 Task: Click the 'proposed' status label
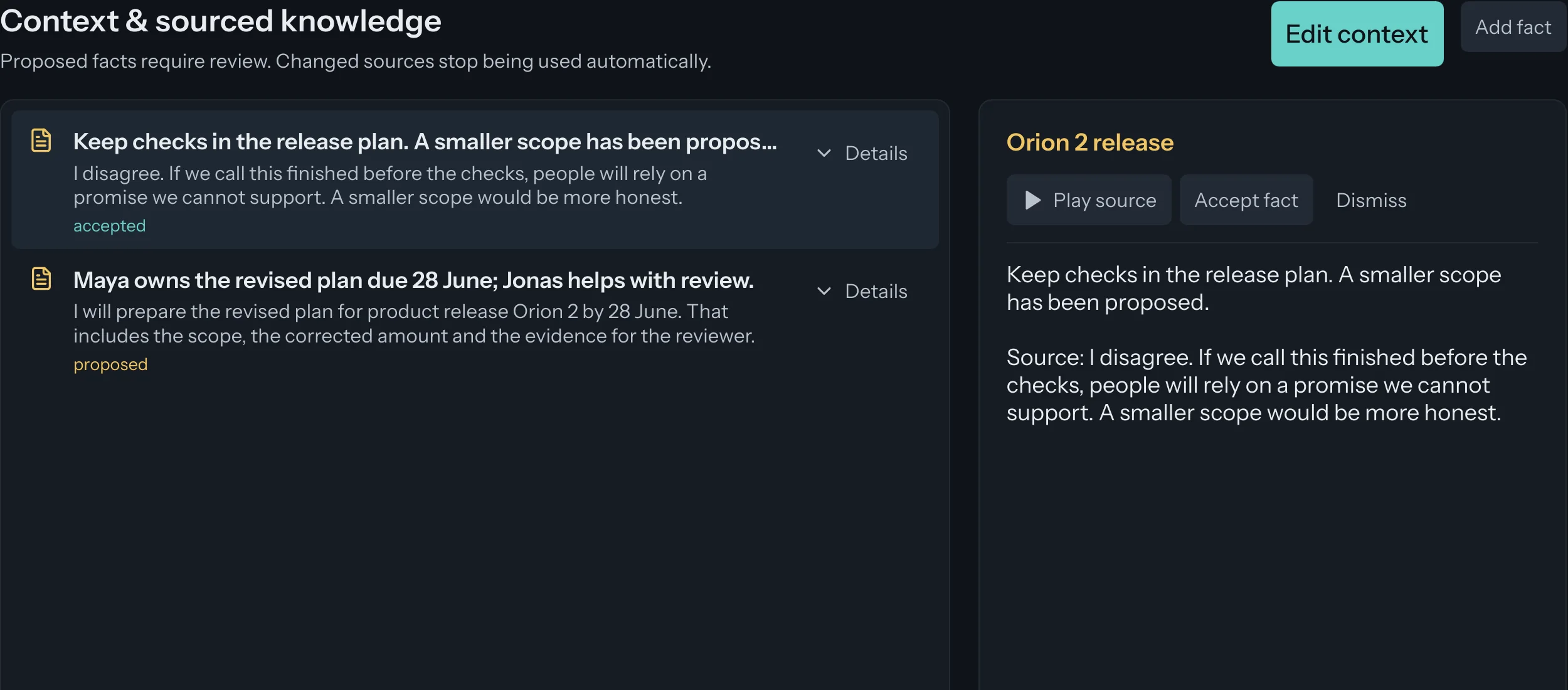pos(110,364)
